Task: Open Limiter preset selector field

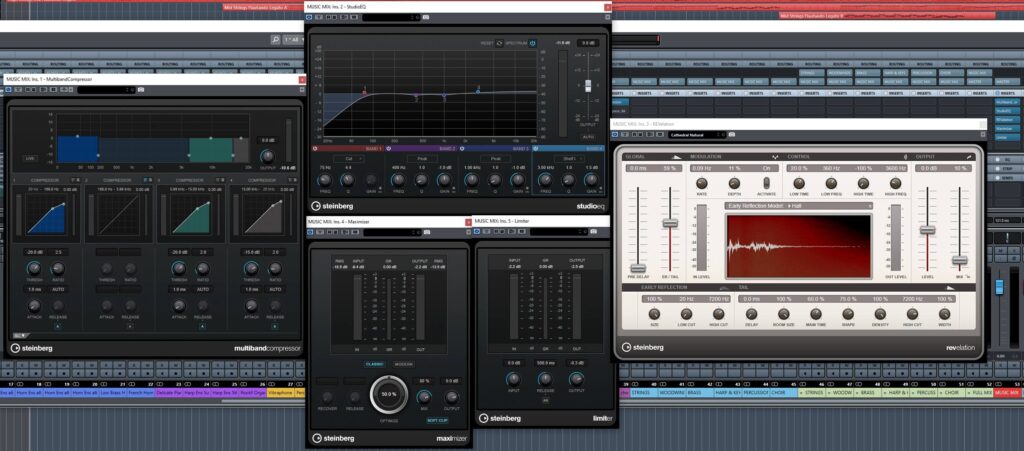Action: click(559, 231)
